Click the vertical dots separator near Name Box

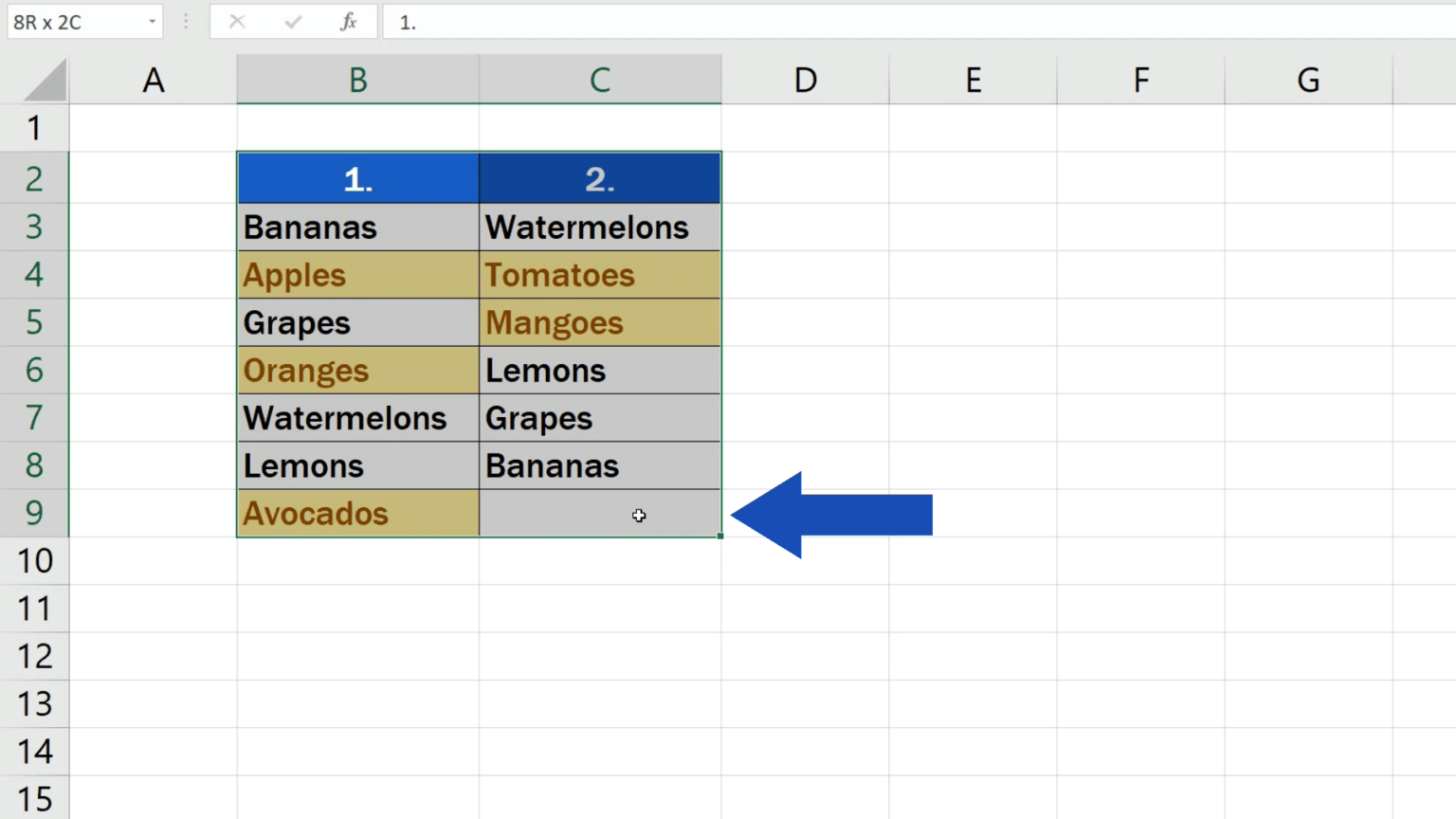(x=186, y=22)
